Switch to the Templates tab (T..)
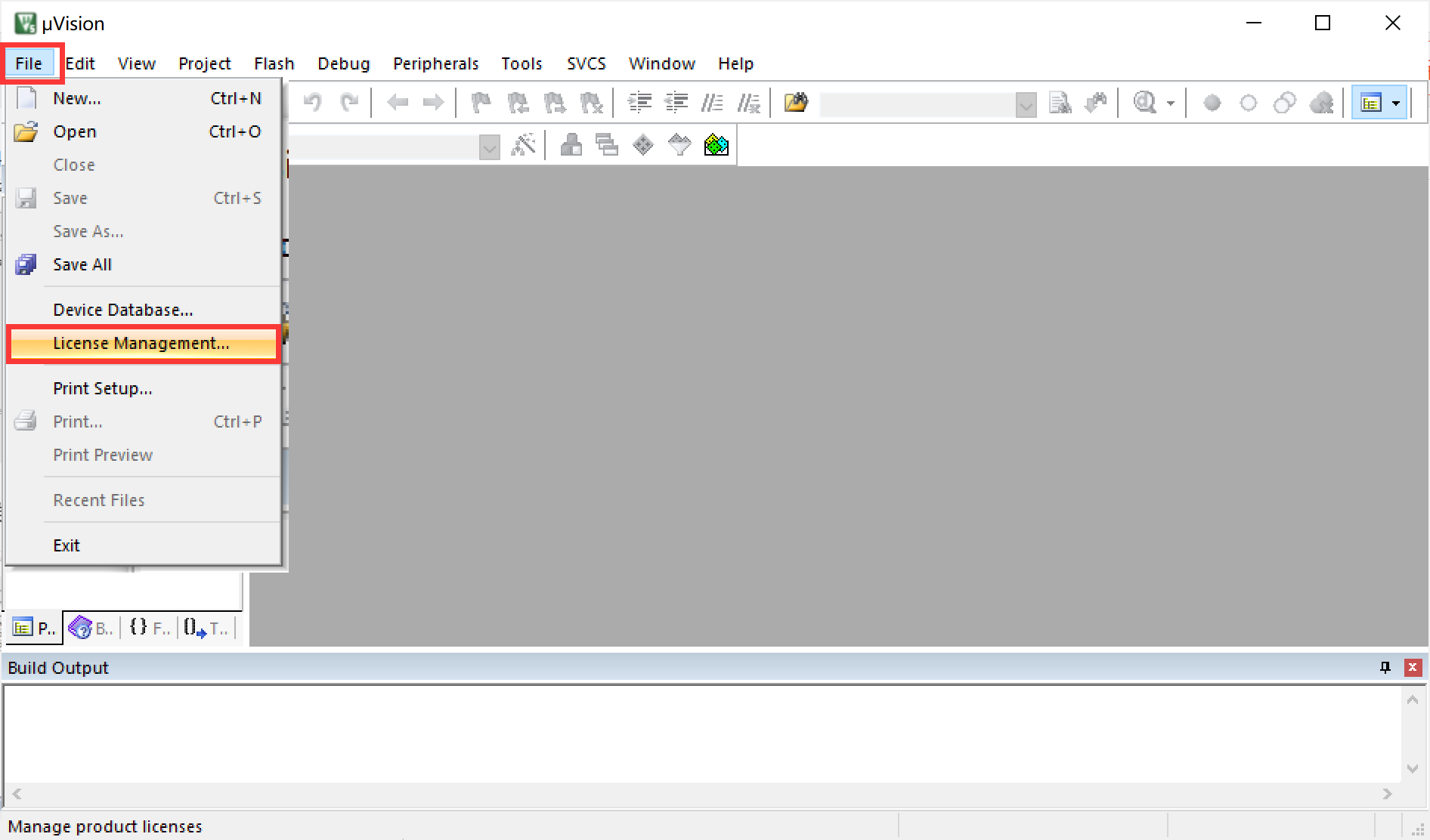Viewport: 1430px width, 840px height. click(x=206, y=628)
